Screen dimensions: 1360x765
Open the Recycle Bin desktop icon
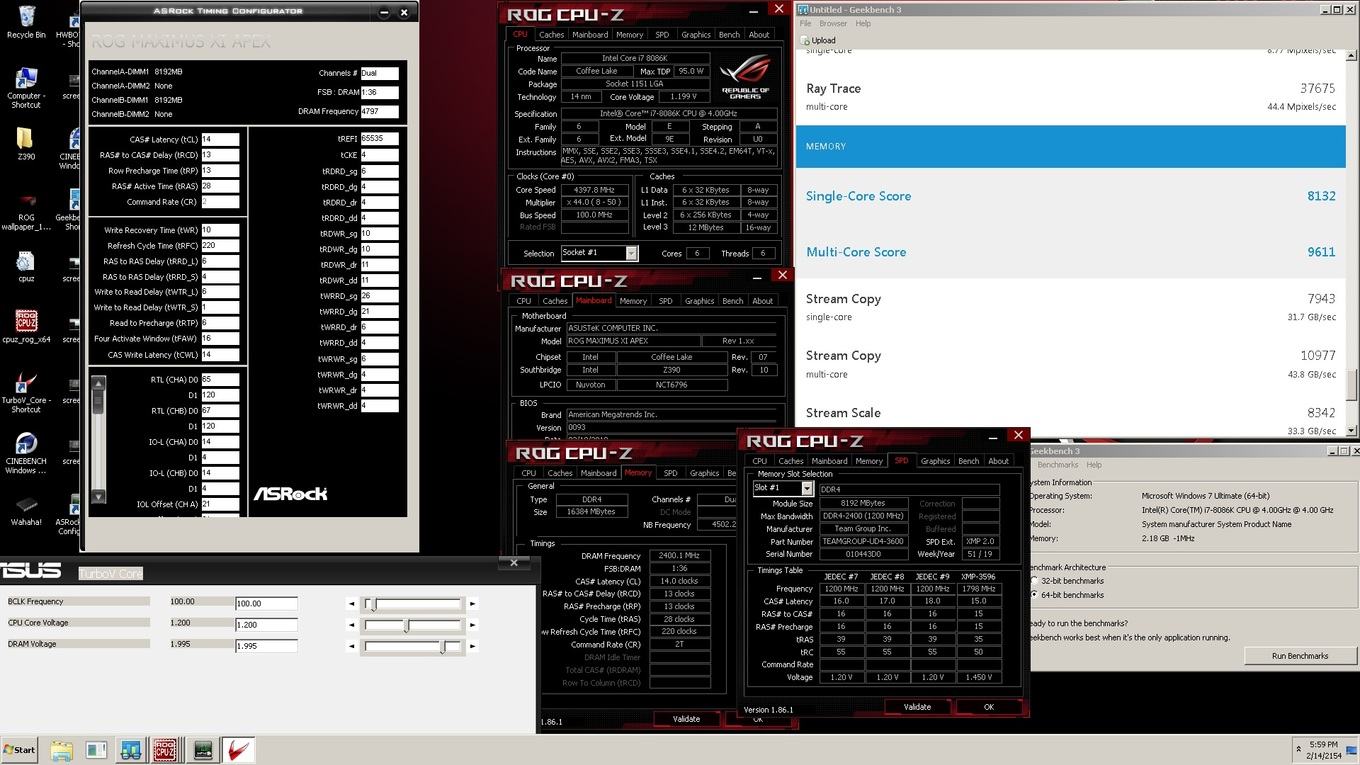click(x=27, y=21)
